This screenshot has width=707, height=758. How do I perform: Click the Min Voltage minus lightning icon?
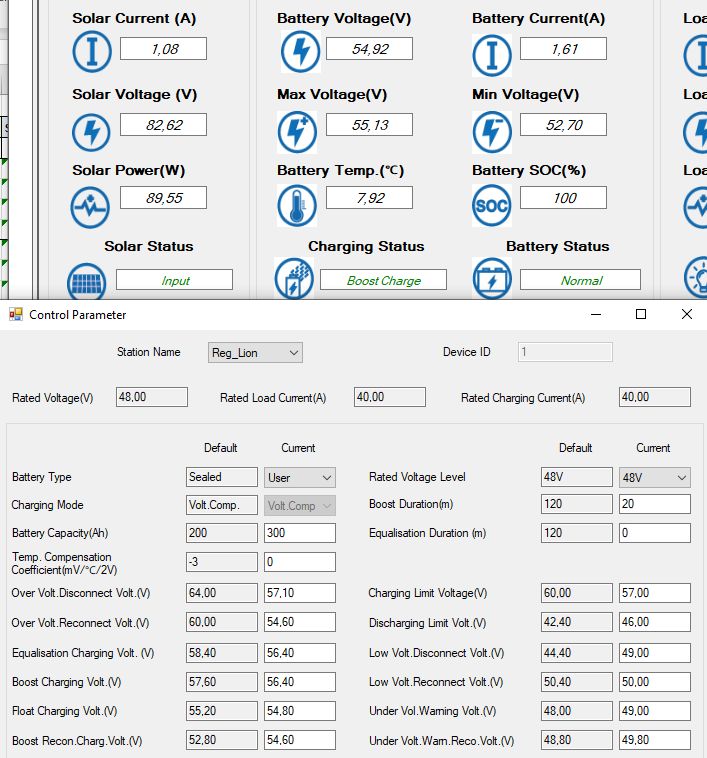pyautogui.click(x=491, y=132)
